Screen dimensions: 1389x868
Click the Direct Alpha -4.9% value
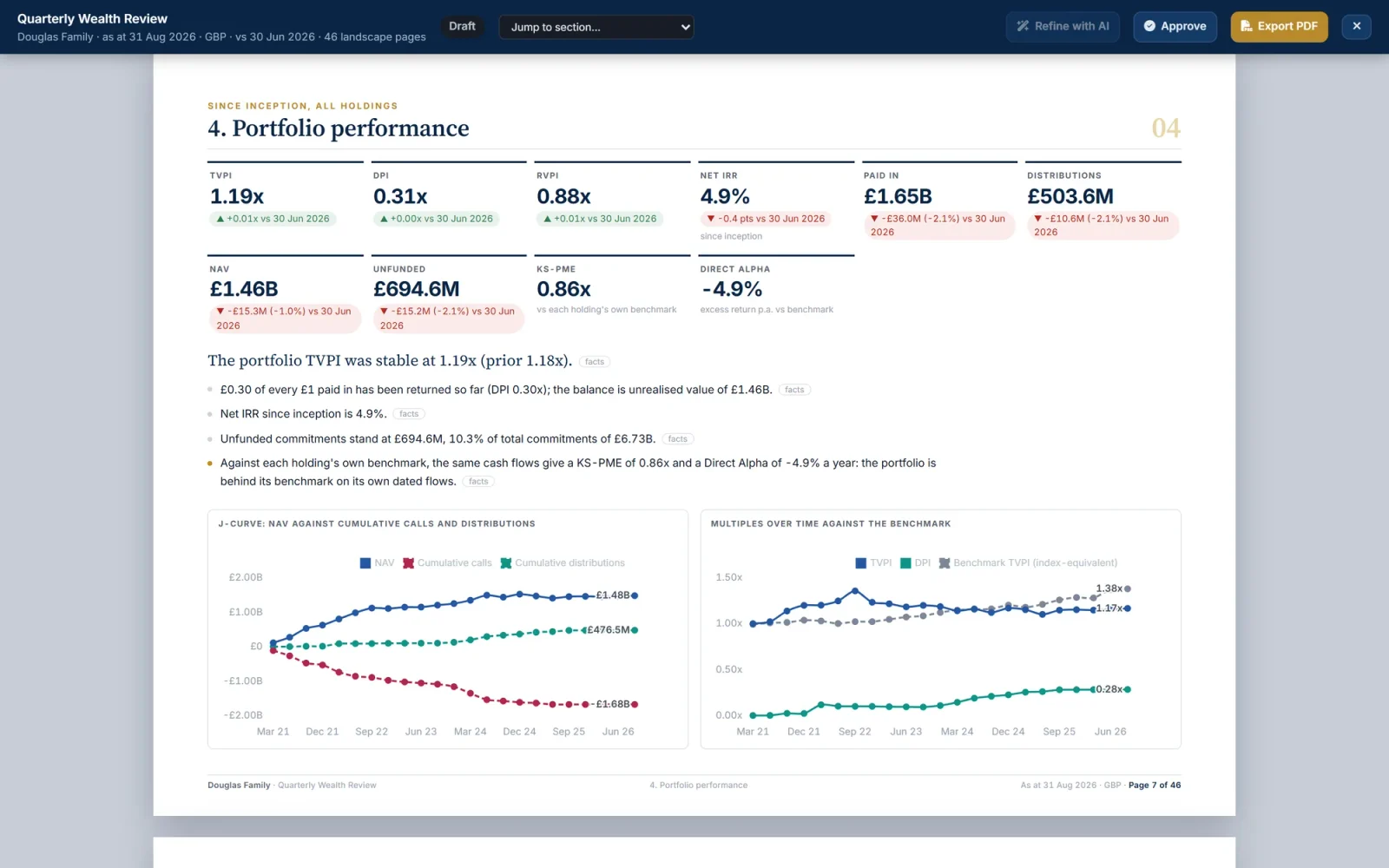pos(732,289)
